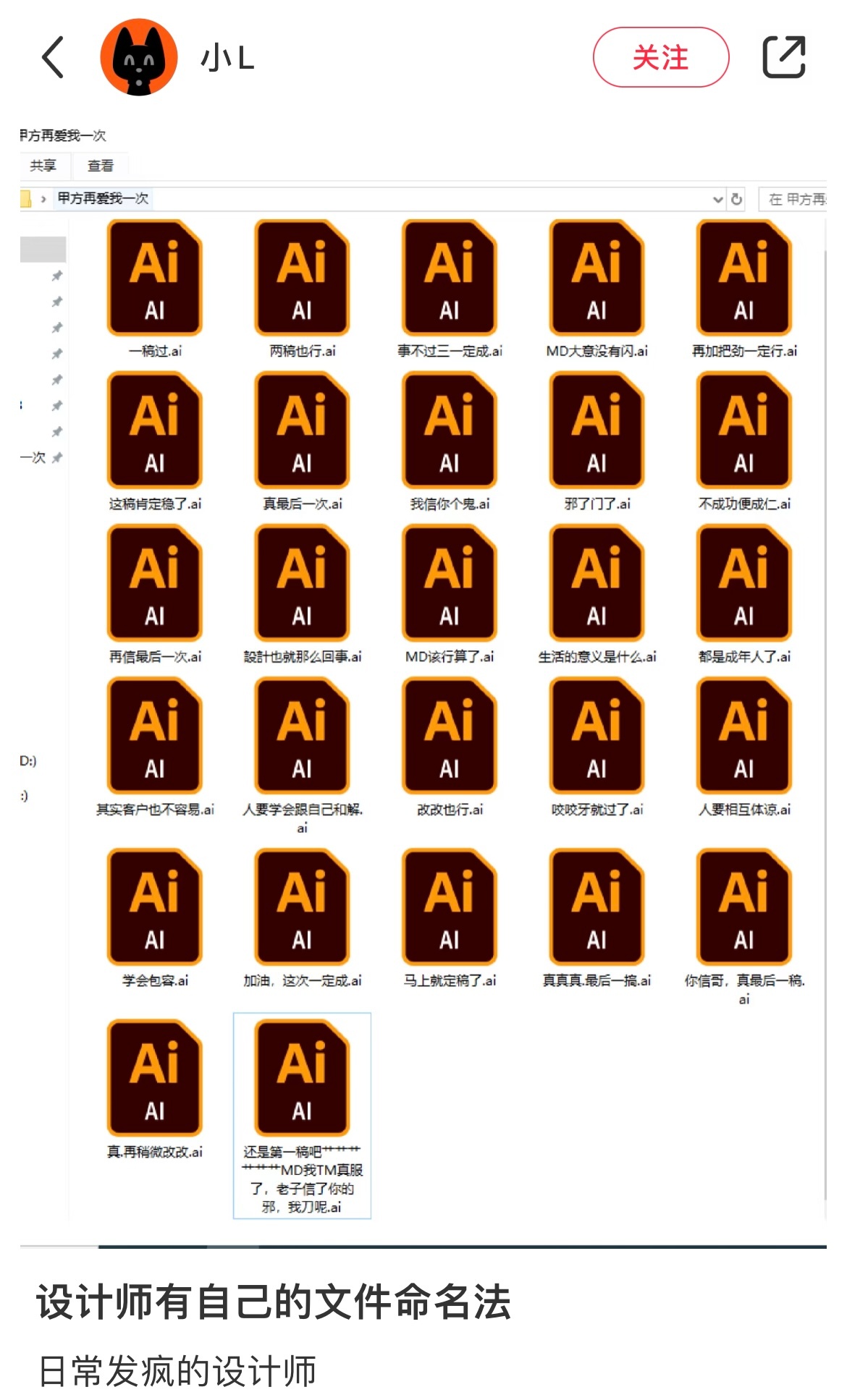Click the filename label 改改也行.ai
The height and width of the screenshot is (1400, 847).
point(450,810)
